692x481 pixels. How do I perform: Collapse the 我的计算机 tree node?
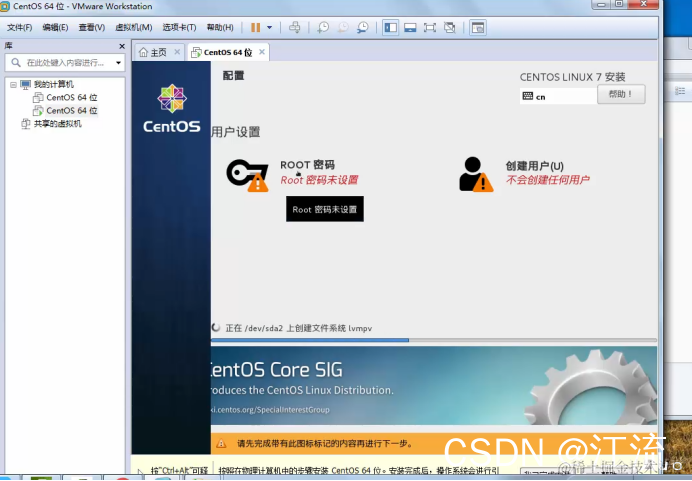(x=13, y=84)
